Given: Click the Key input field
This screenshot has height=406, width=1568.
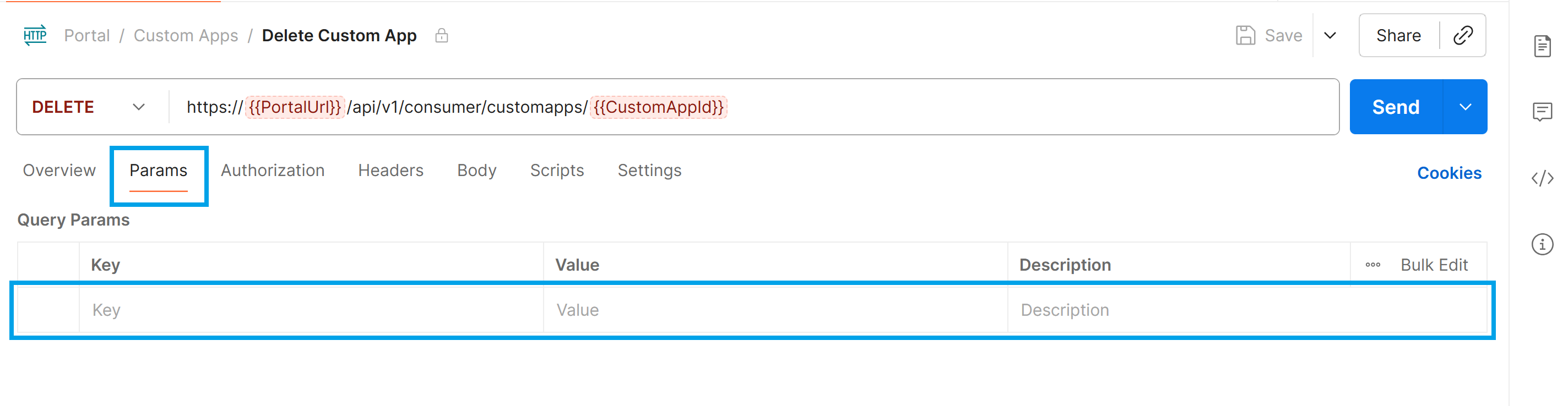Looking at the screenshot, I should click(243, 309).
